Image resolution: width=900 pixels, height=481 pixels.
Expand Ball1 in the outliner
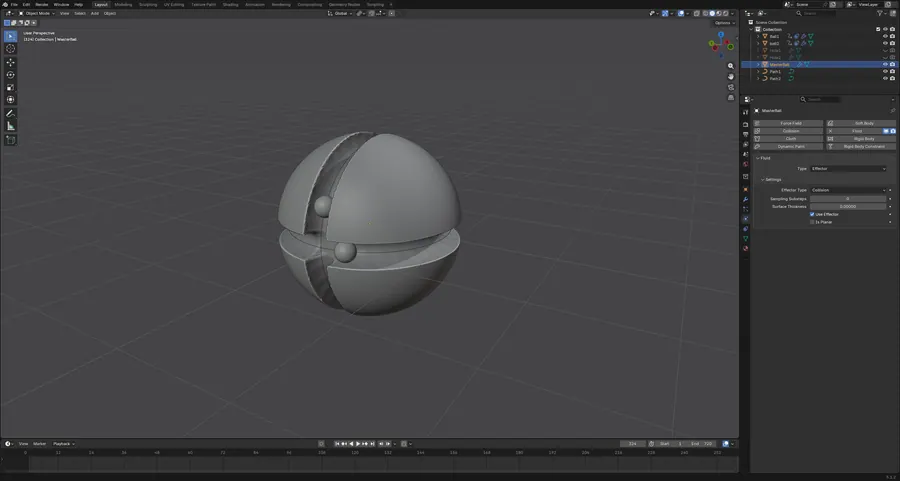coord(758,36)
